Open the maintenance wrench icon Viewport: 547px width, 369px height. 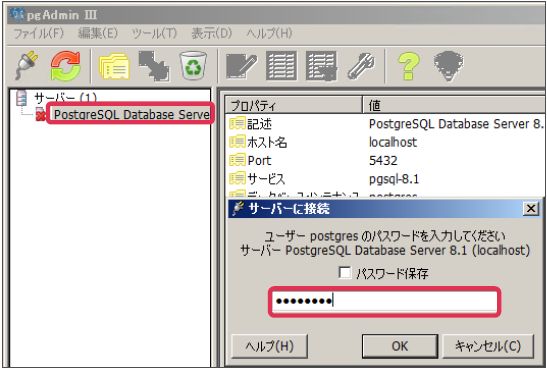[361, 66]
